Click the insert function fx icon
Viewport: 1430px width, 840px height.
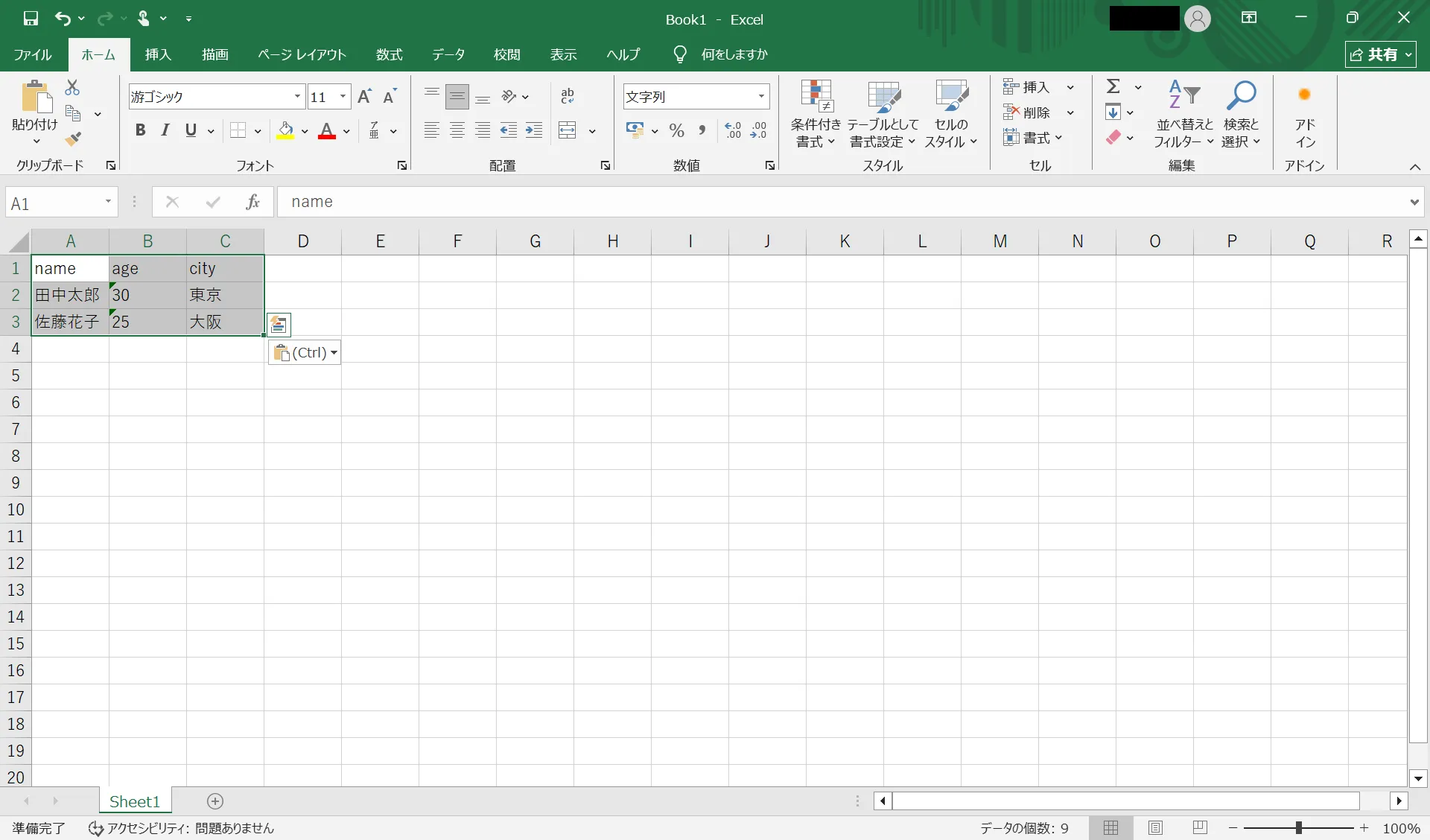[x=252, y=202]
